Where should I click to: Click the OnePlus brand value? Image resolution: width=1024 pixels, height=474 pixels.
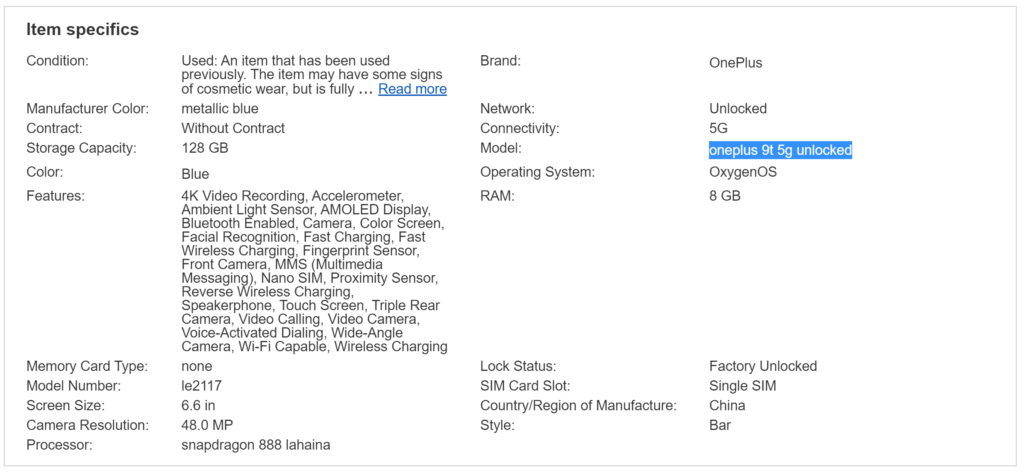pyautogui.click(x=735, y=62)
